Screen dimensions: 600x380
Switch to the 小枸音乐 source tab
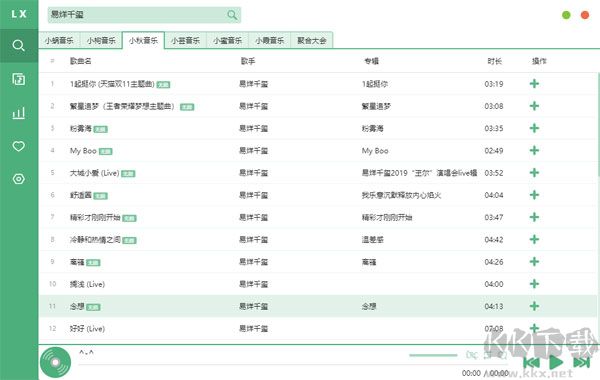pyautogui.click(x=101, y=40)
